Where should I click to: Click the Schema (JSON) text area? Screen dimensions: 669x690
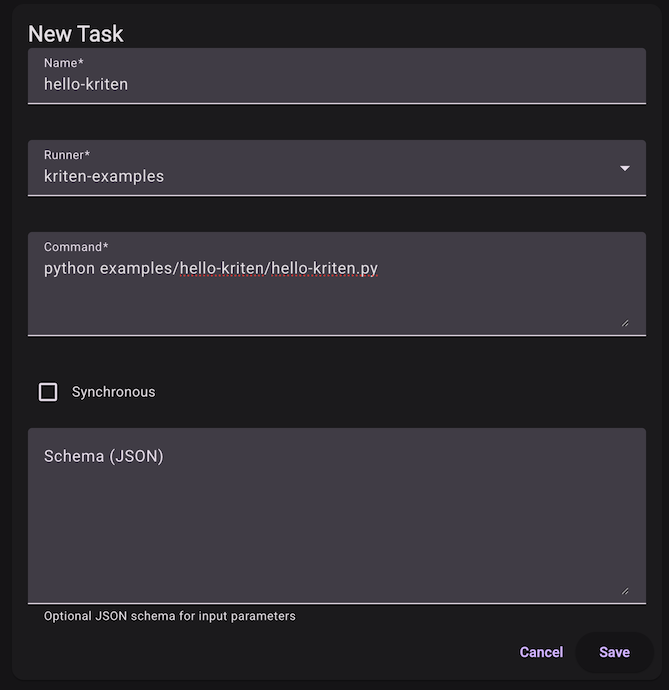tap(337, 515)
